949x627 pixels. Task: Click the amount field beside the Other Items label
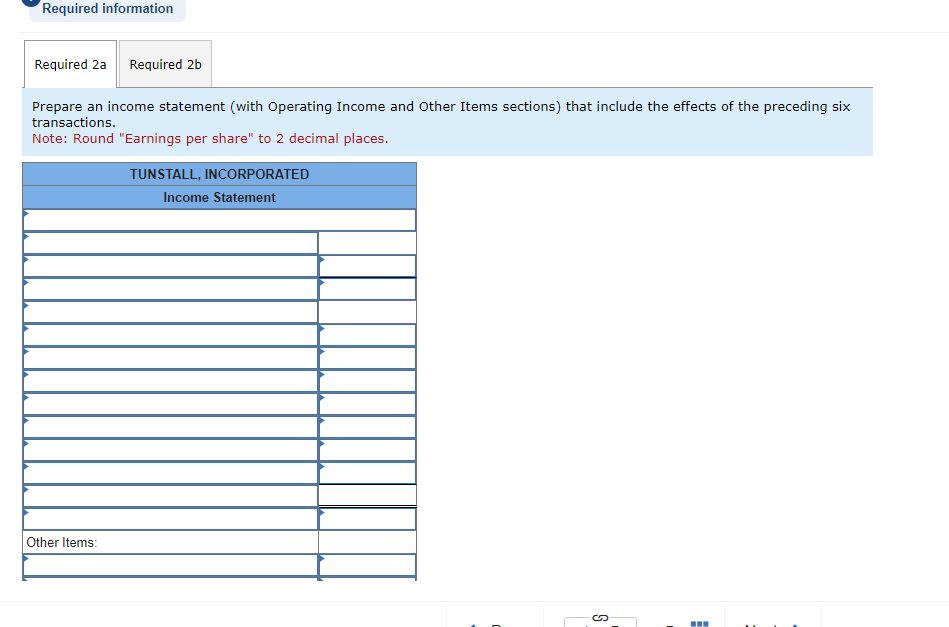point(367,541)
